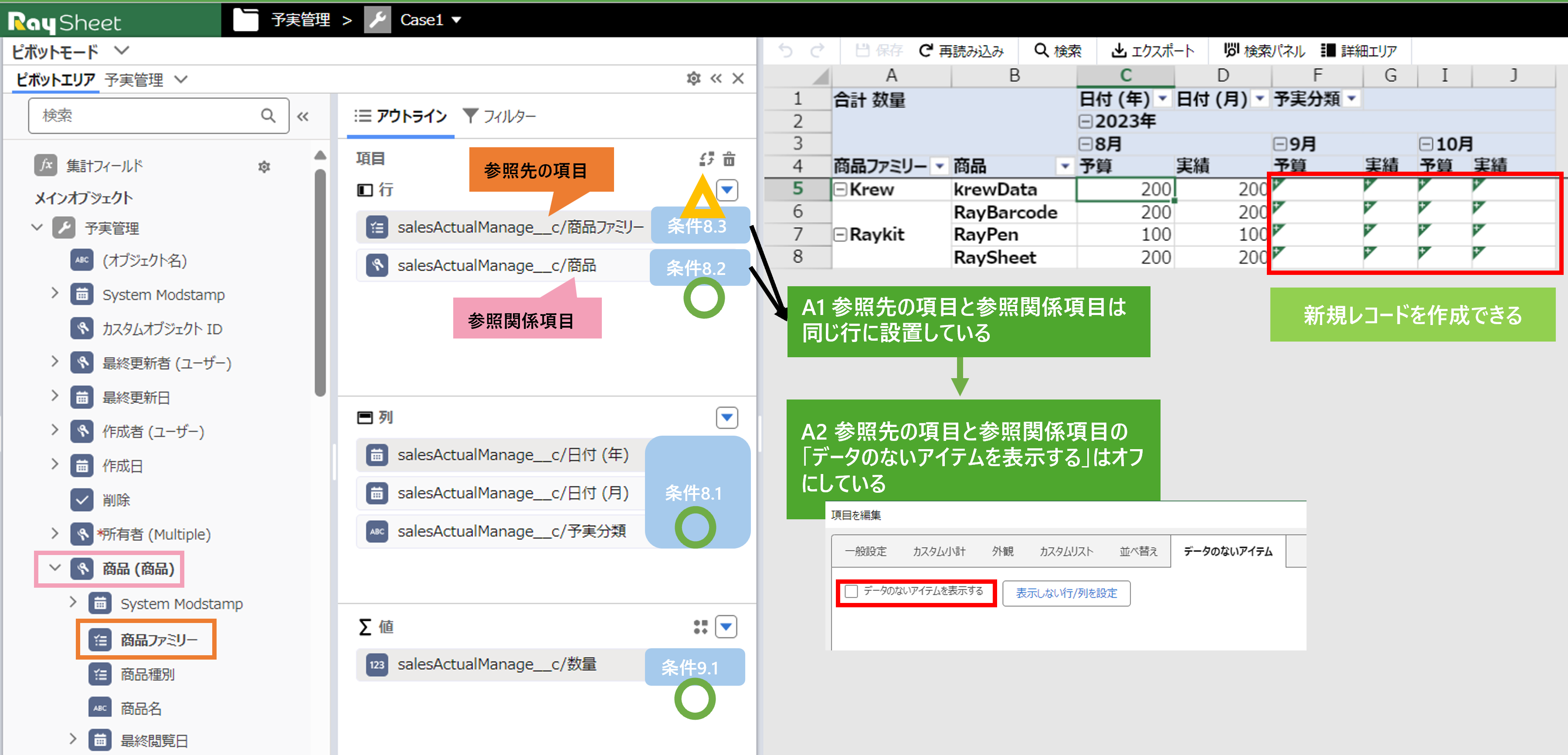Open 検索 search in toolbar
Viewport: 1568px width, 755px height.
(1058, 51)
